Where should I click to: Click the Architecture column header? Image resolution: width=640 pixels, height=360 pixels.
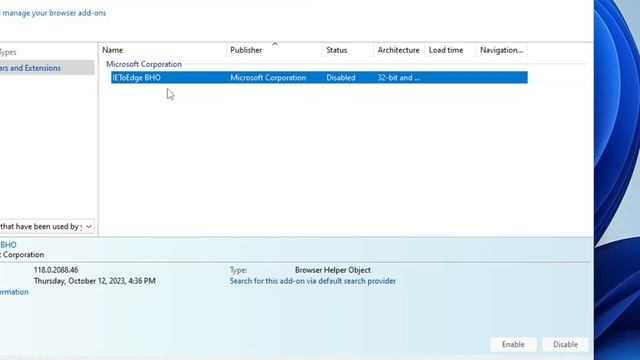pyautogui.click(x=399, y=50)
